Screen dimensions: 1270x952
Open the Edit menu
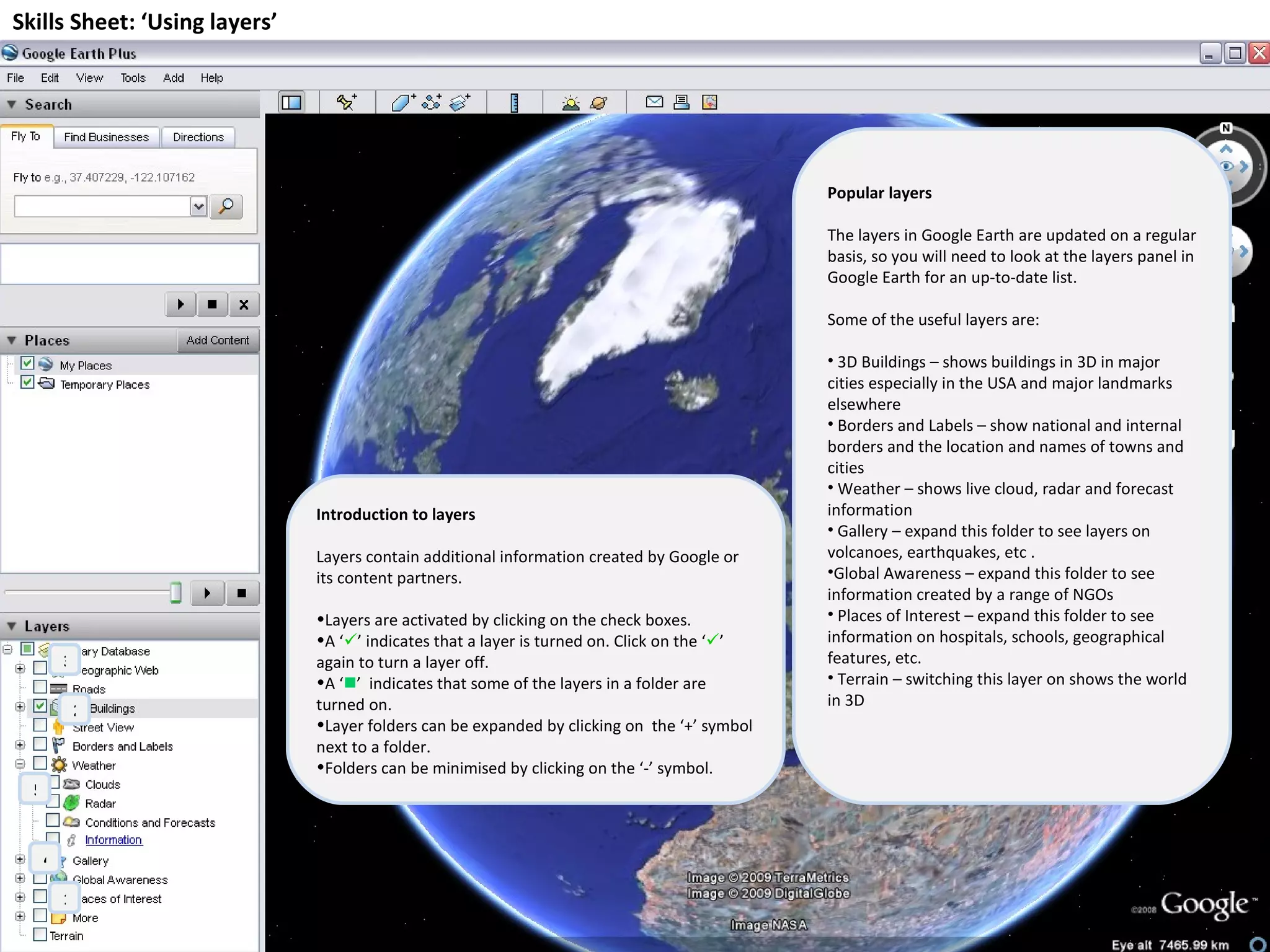[x=50, y=78]
